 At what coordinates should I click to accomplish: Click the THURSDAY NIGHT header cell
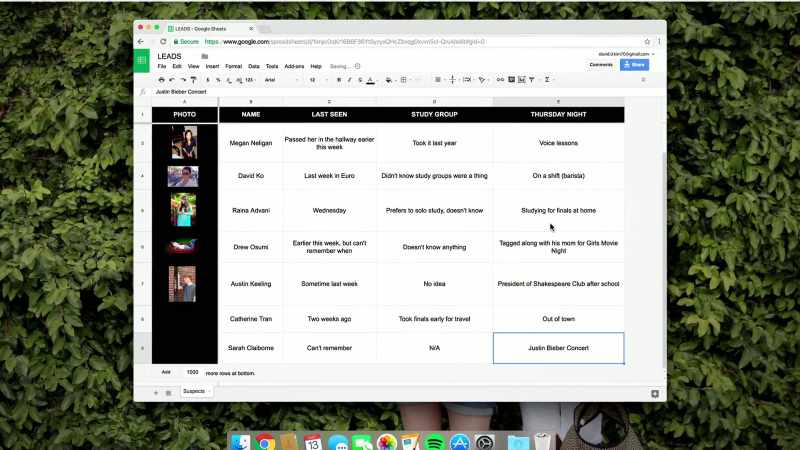coord(558,114)
